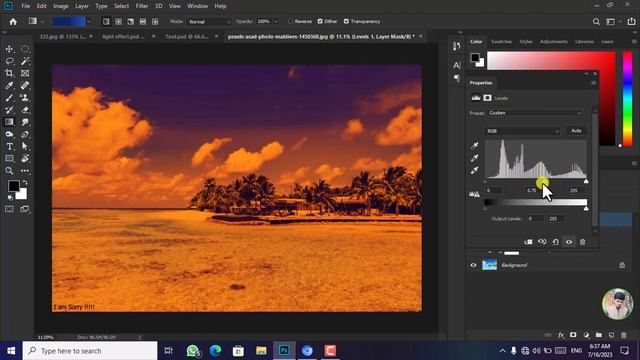Select the Pen tool
Viewport: 640px width, 360px height.
coord(25,134)
